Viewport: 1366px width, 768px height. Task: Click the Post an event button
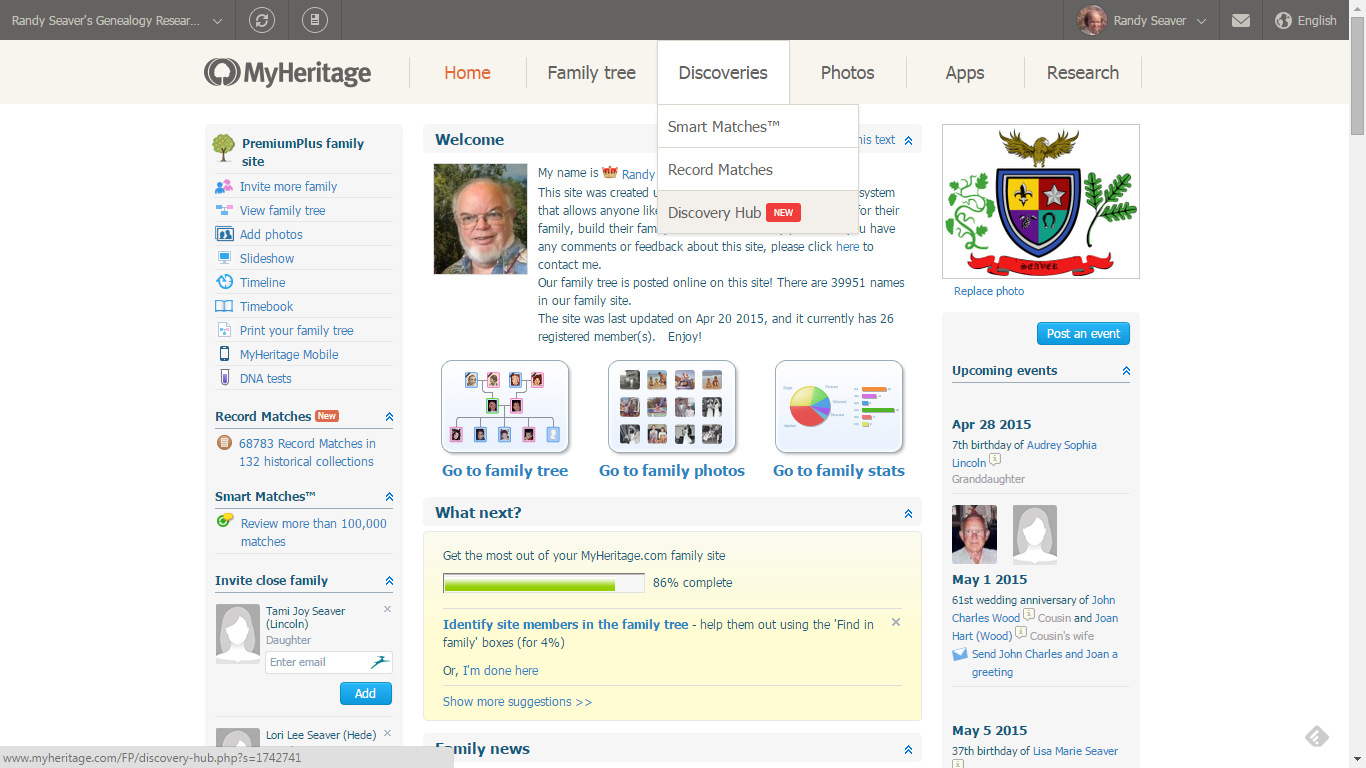1083,334
